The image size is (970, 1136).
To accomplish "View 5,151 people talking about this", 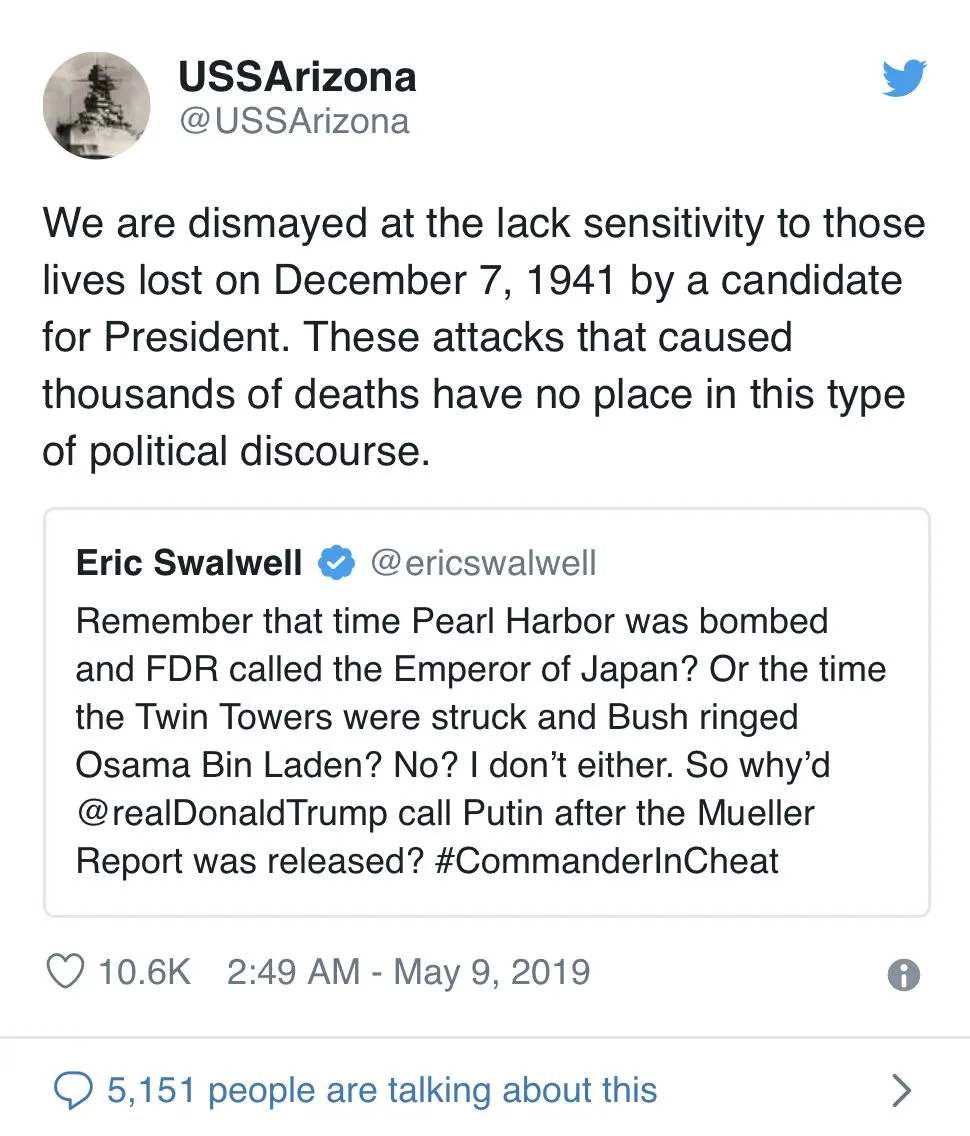I will click(382, 1090).
